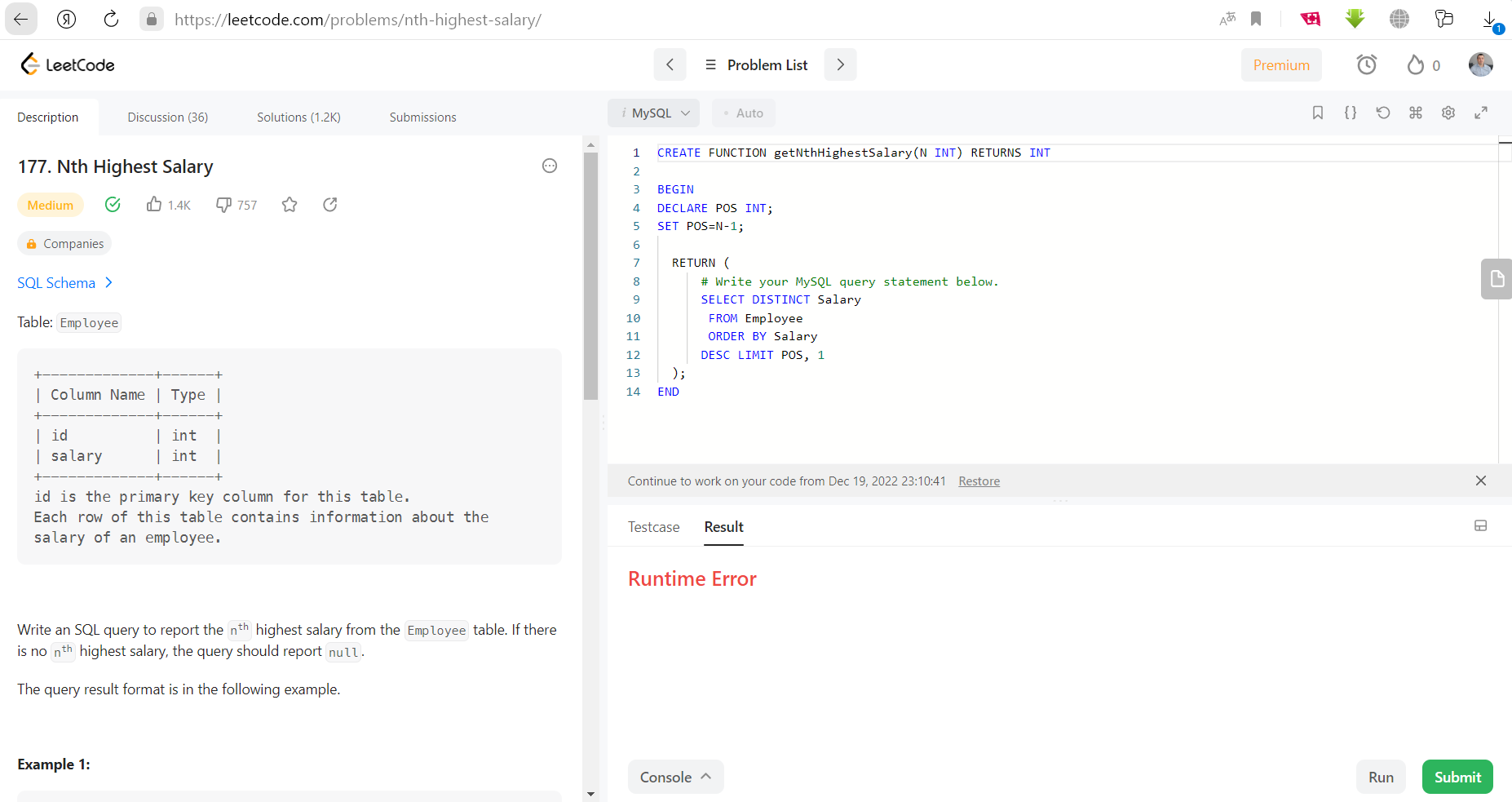
Task: Switch to the Testcase tab
Action: pos(654,527)
